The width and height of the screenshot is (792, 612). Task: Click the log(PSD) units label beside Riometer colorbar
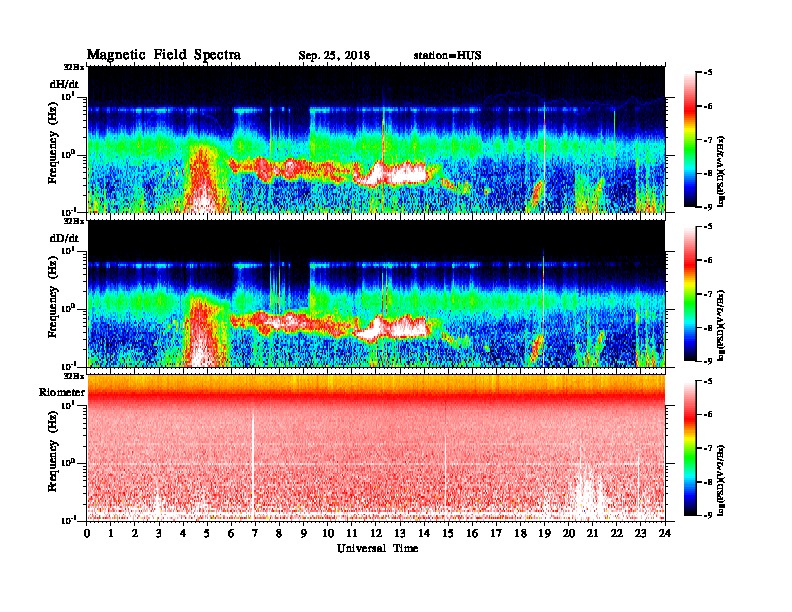point(721,480)
